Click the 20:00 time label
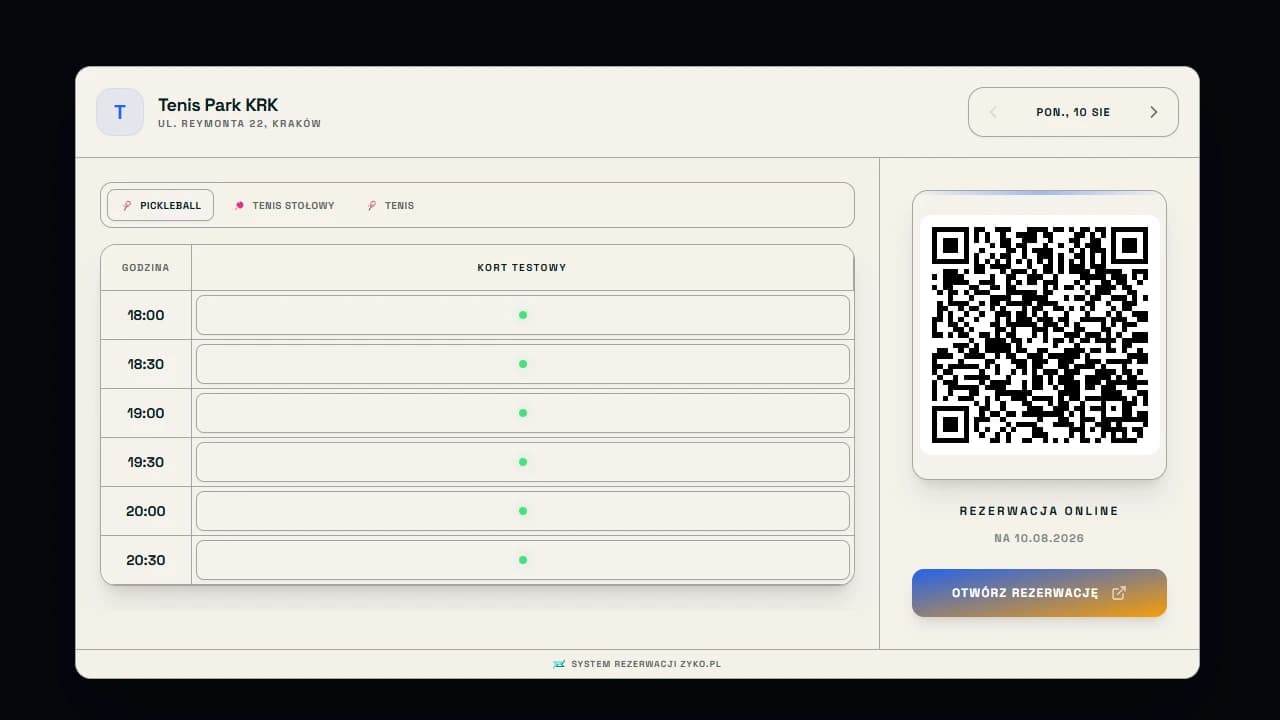The height and width of the screenshot is (720, 1280). [x=146, y=511]
